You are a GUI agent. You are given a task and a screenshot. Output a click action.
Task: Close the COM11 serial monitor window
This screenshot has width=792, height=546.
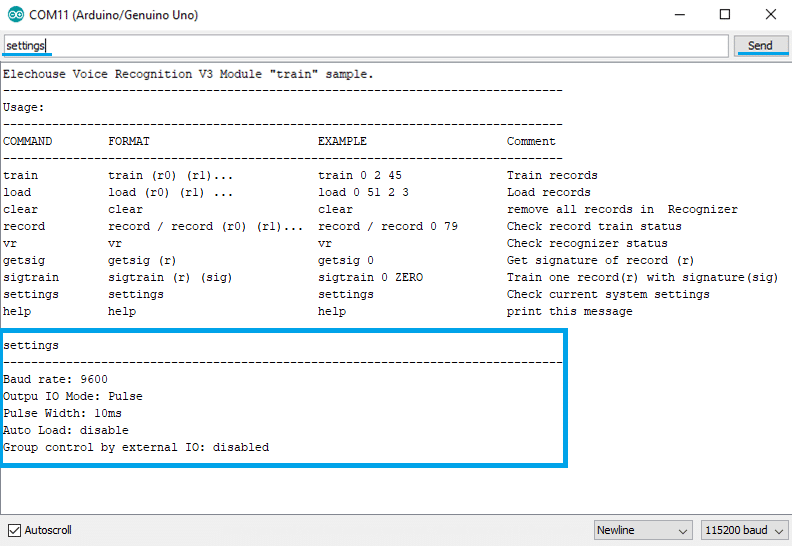(x=771, y=15)
